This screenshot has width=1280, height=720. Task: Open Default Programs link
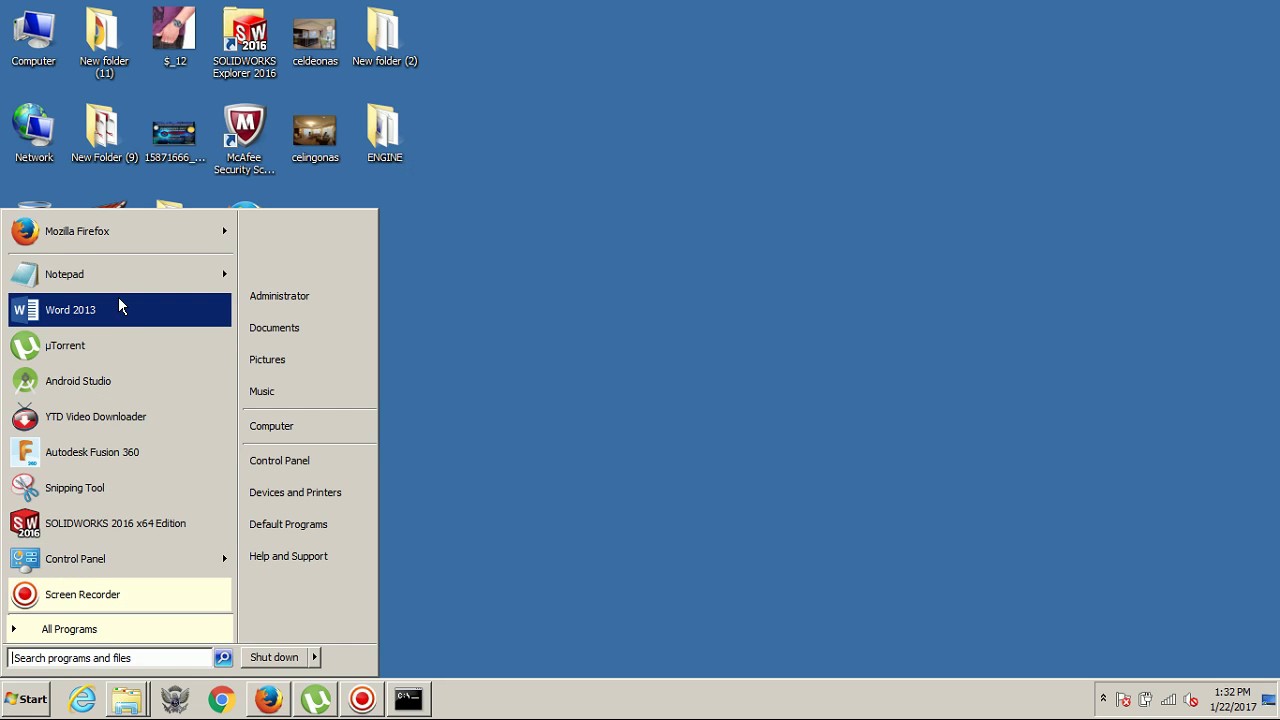pyautogui.click(x=288, y=525)
